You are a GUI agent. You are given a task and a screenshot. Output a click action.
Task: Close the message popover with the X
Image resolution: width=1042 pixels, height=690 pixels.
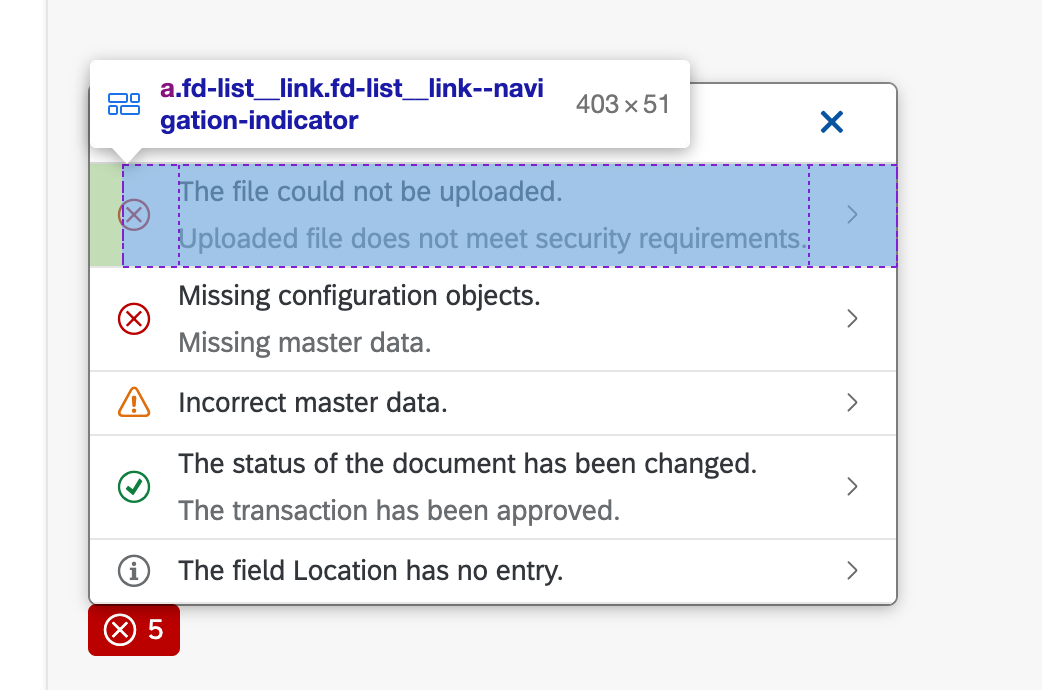tap(832, 122)
